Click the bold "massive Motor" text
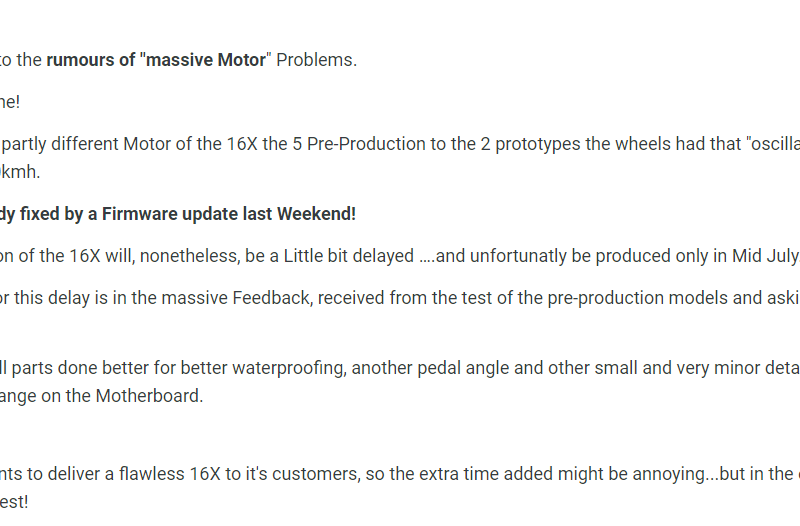Viewport: 800px width, 526px height. (x=206, y=60)
